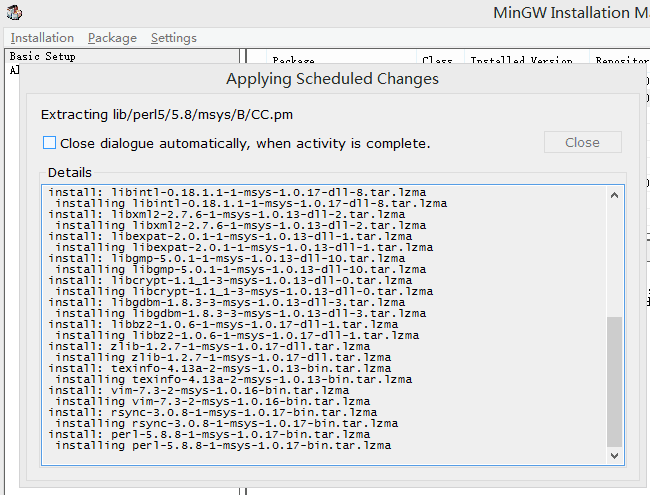The image size is (650, 495).
Task: Click the Close button in dialog
Action: 582,142
